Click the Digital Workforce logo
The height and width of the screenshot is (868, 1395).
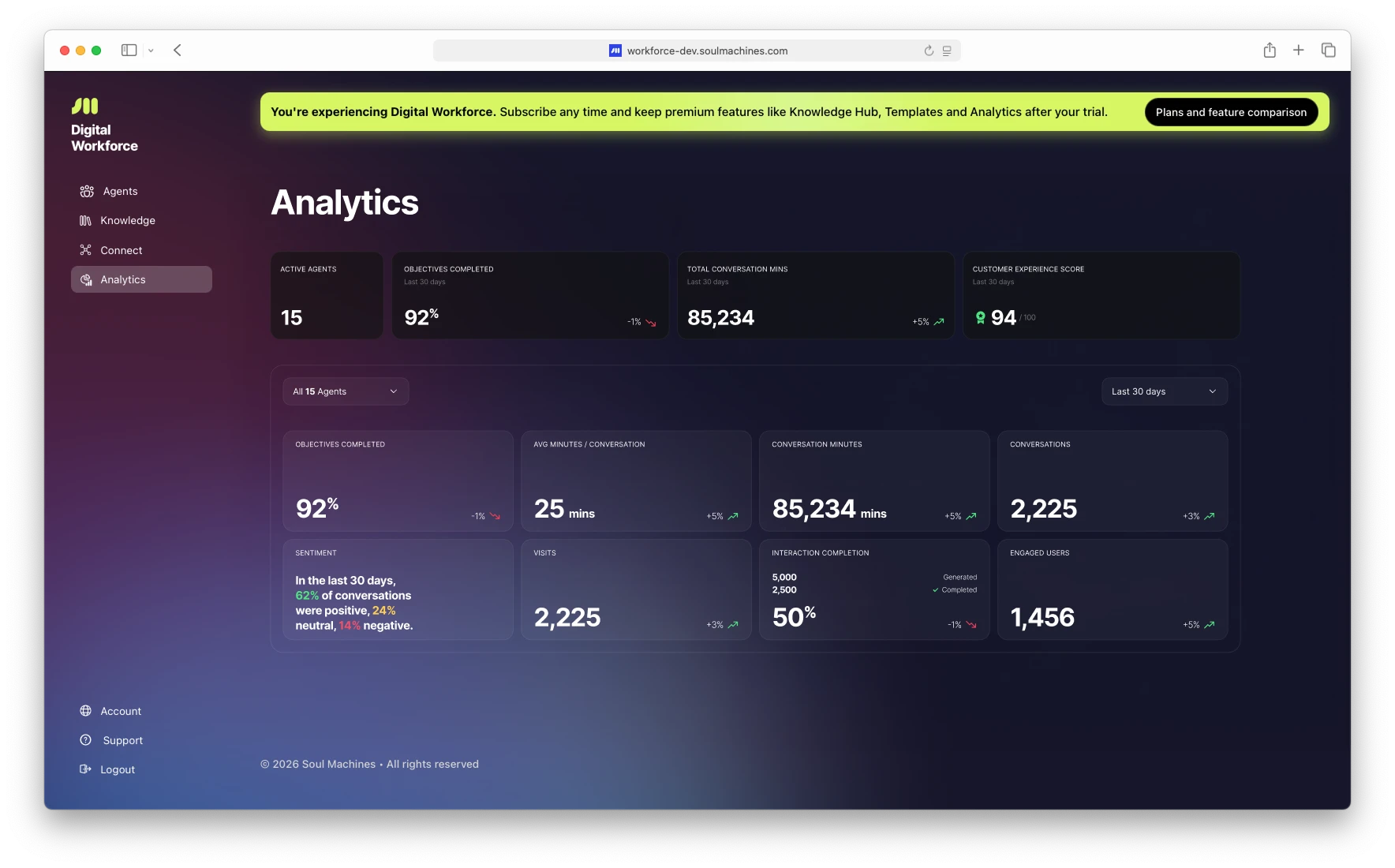tap(104, 125)
